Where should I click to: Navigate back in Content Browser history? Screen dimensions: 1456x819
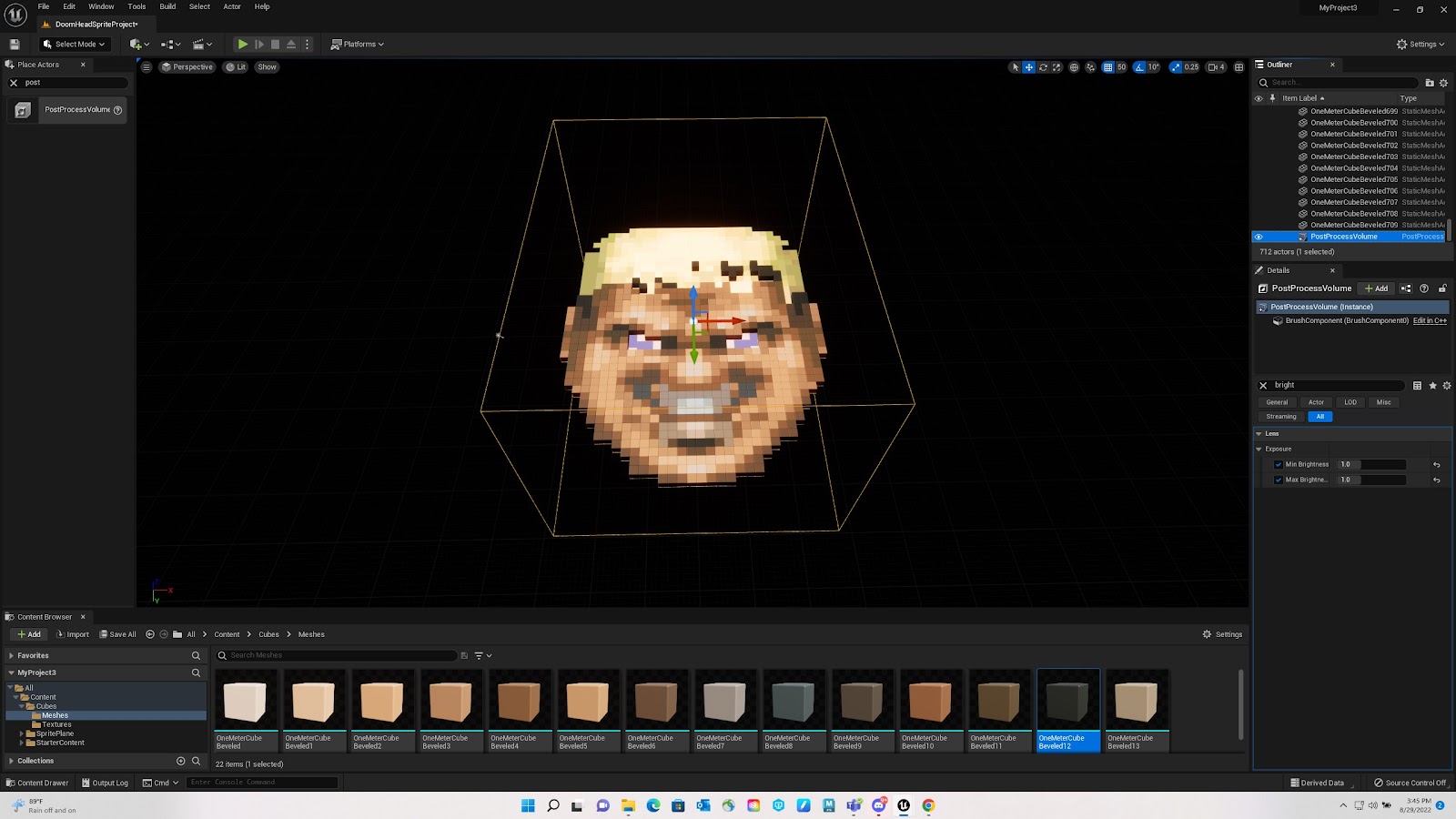[150, 634]
